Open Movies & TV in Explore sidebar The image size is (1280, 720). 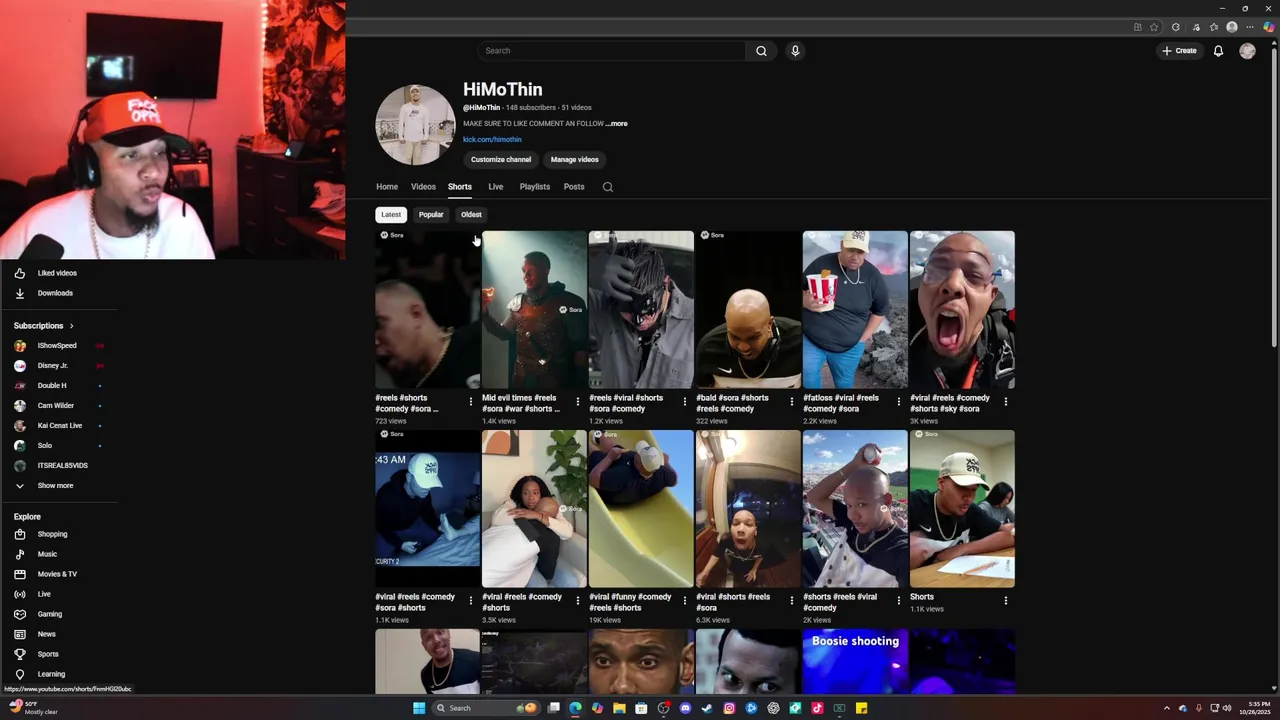pos(58,574)
